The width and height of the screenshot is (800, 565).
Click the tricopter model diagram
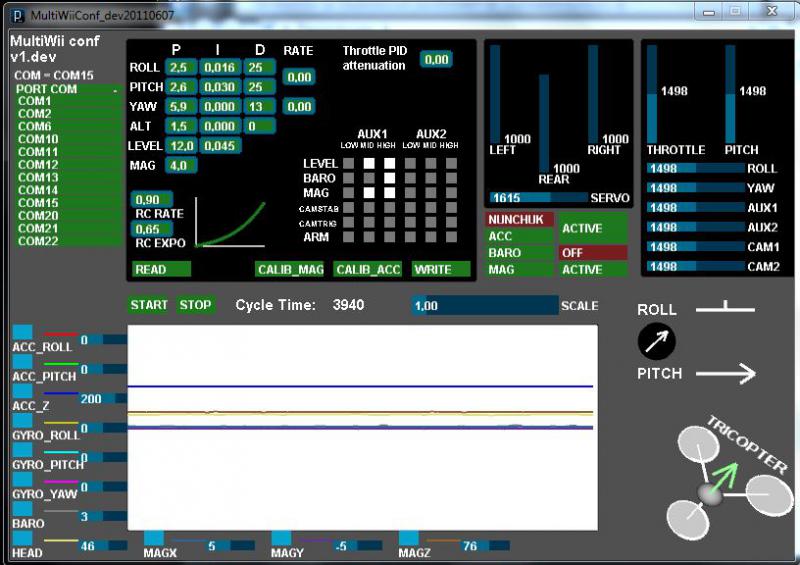pyautogui.click(x=731, y=480)
